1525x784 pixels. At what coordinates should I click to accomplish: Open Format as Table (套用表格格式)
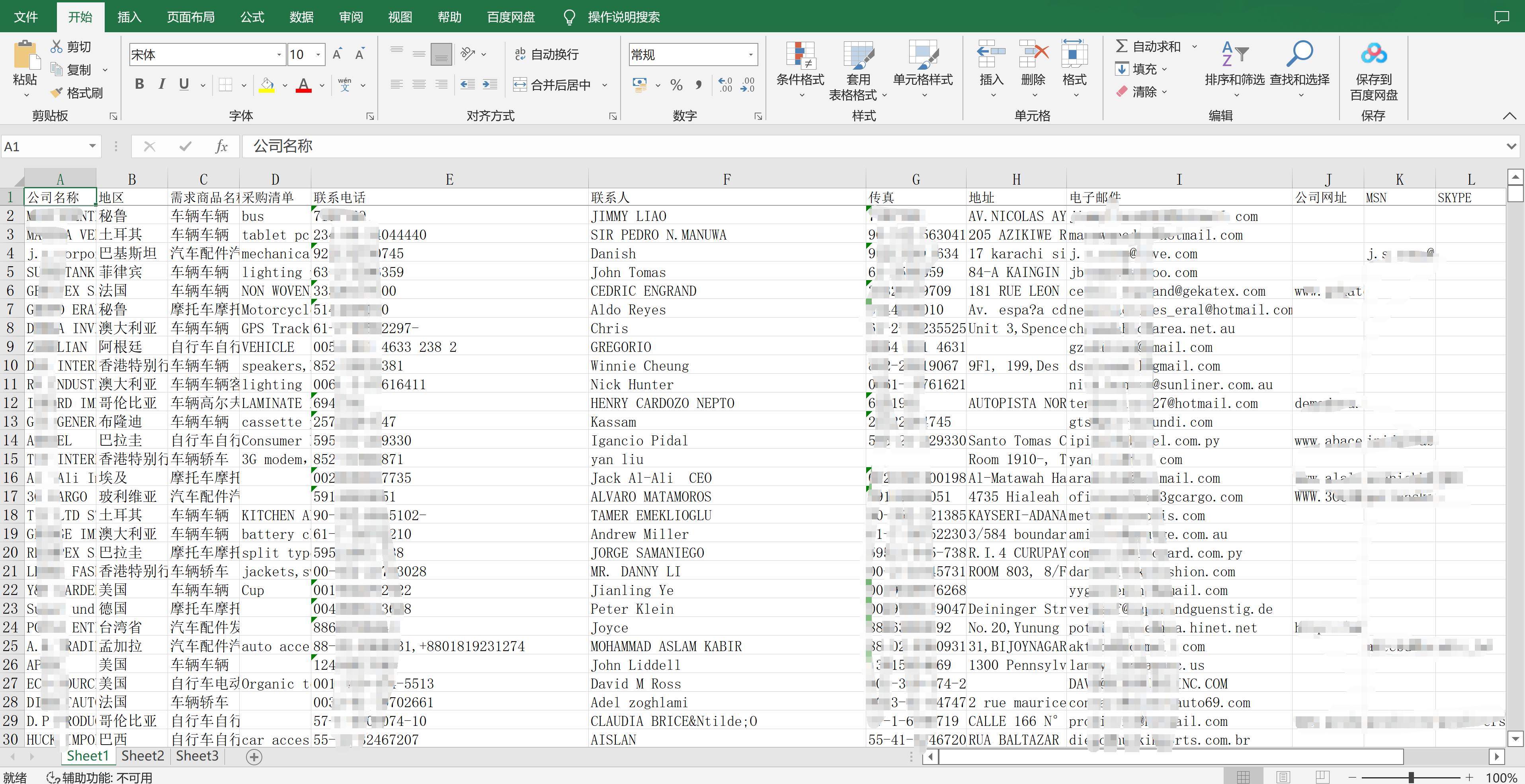point(858,70)
